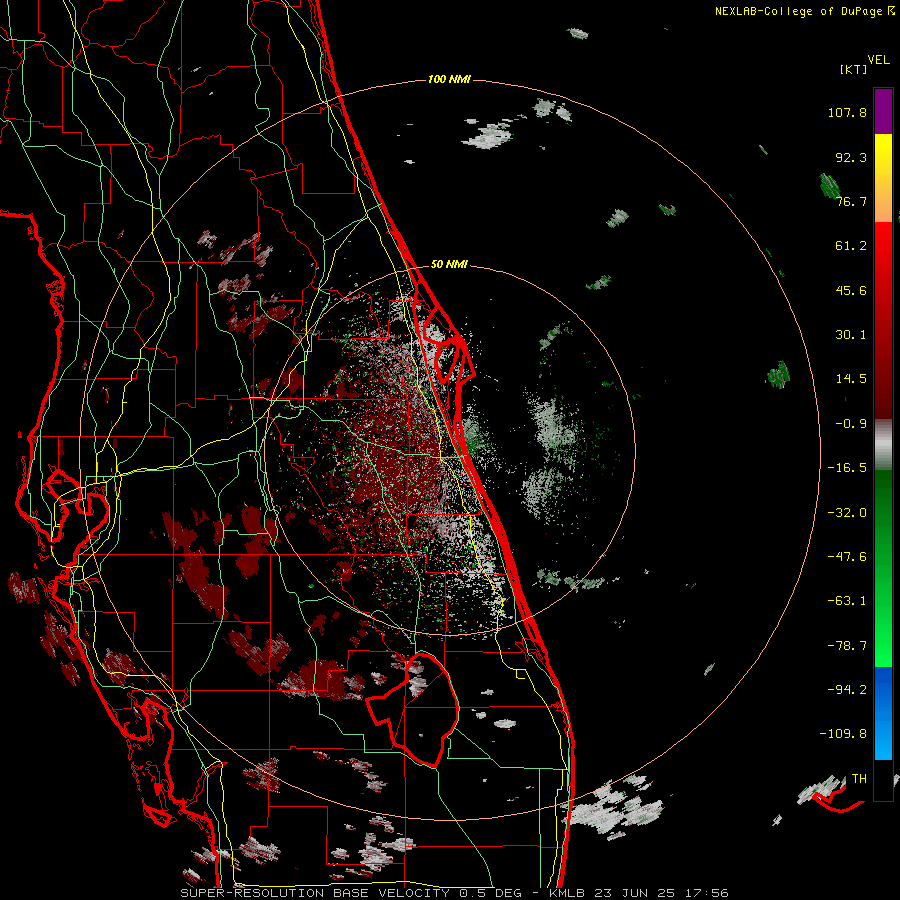
Task: Click the 61.2 velocity scale value
Action: (x=851, y=246)
